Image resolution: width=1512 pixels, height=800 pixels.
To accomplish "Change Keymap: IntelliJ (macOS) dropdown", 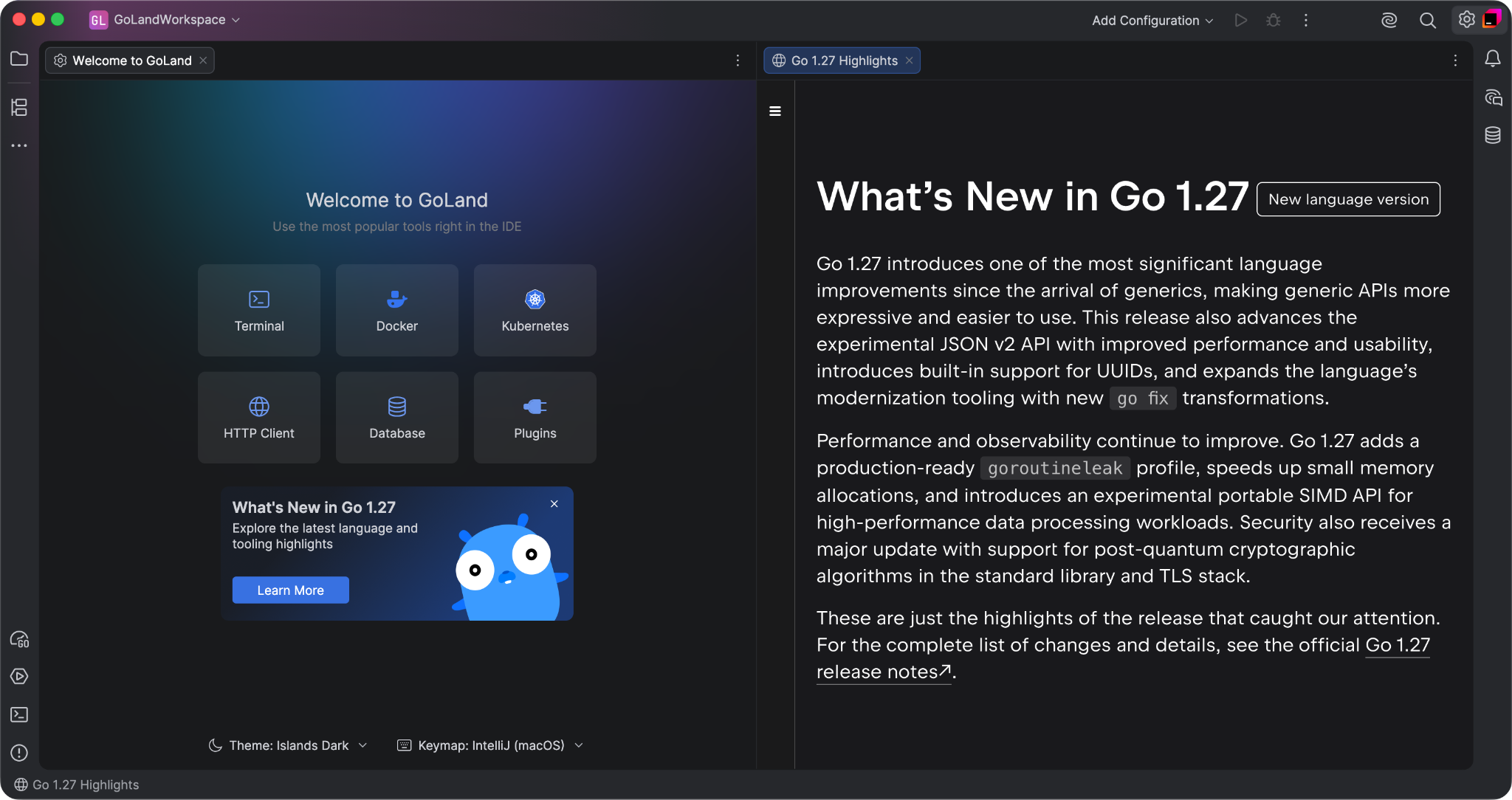I will tap(490, 745).
